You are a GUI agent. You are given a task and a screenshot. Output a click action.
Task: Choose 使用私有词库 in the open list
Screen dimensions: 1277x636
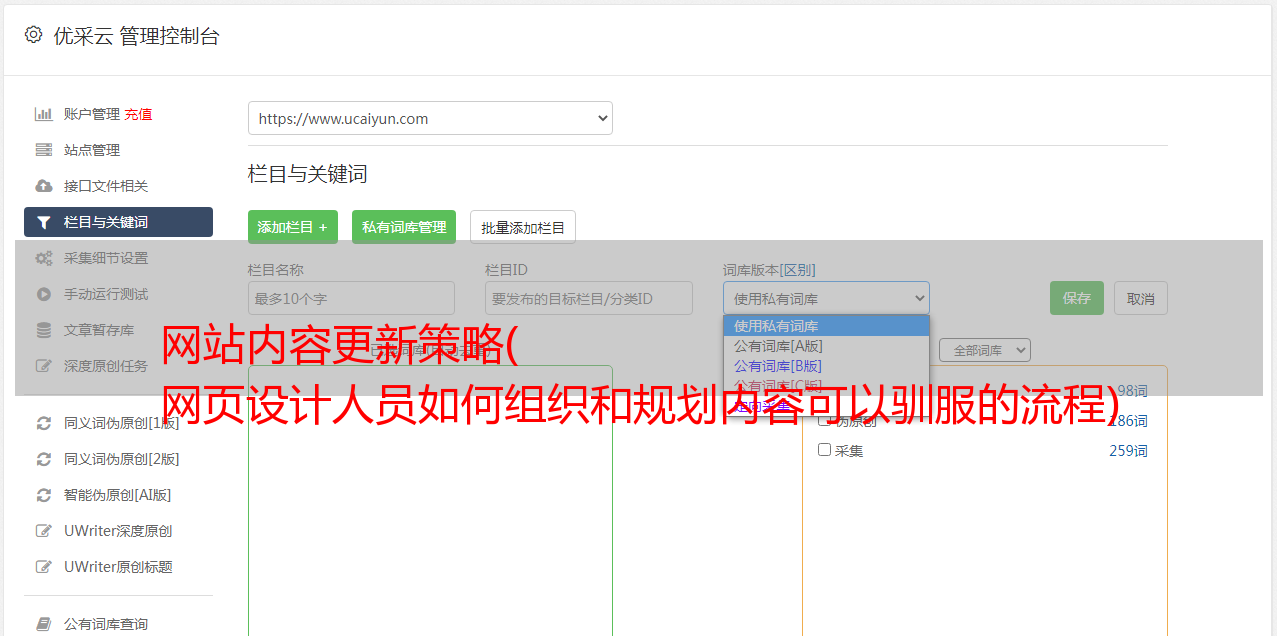826,326
